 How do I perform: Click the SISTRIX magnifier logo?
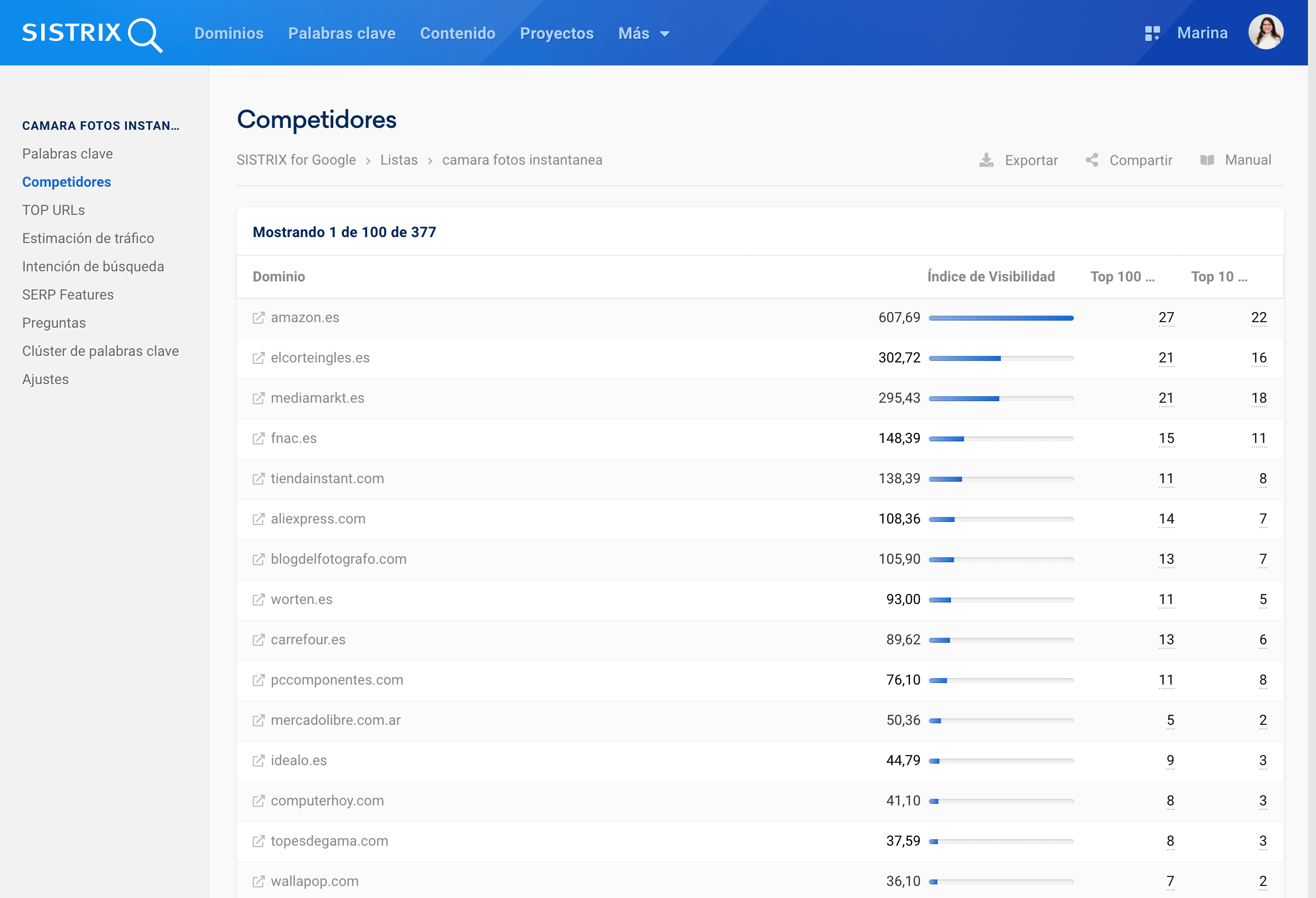pyautogui.click(x=144, y=34)
